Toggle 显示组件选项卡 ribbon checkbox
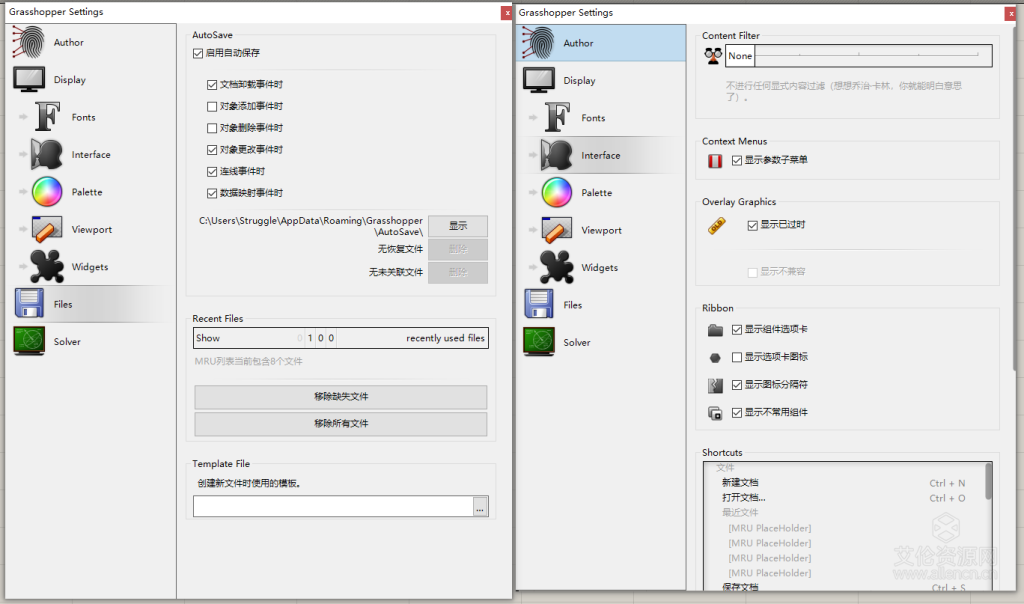The height and width of the screenshot is (604, 1024). point(737,330)
